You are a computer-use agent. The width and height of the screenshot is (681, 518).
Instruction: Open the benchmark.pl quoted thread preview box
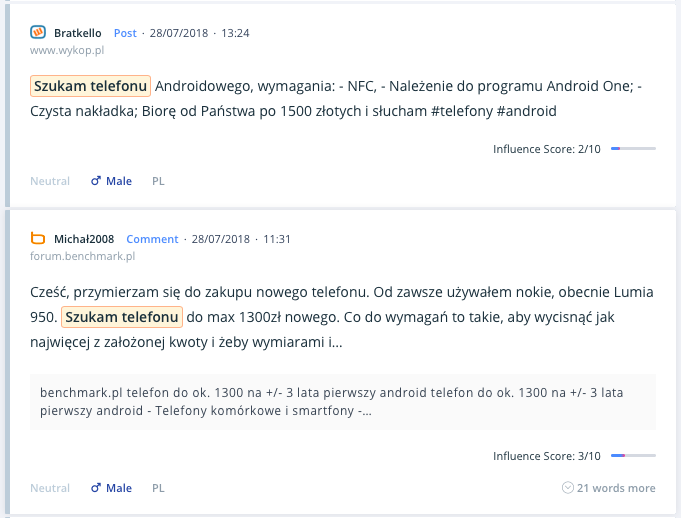click(342, 401)
